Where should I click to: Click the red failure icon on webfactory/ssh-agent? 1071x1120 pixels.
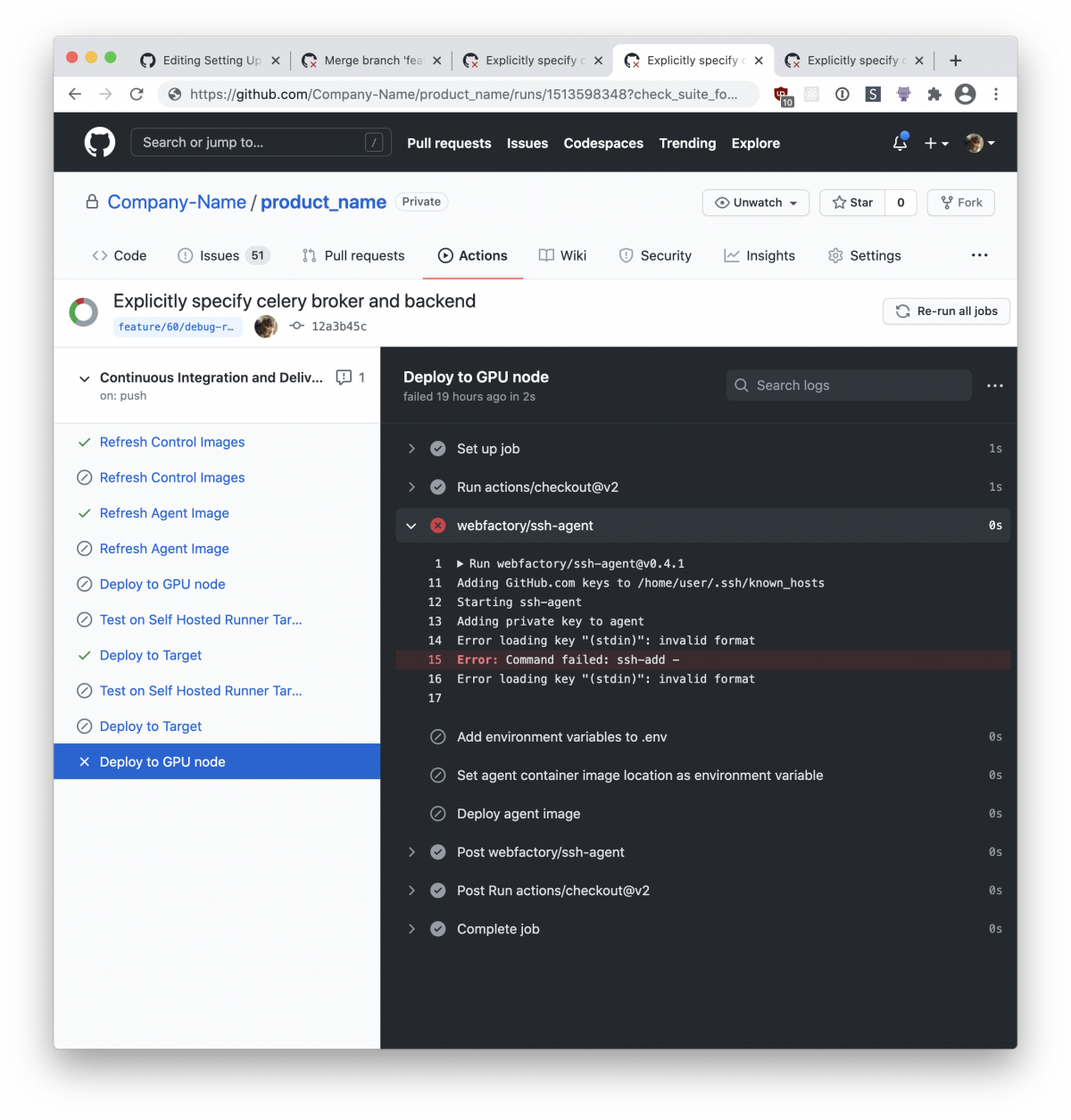pyautogui.click(x=437, y=526)
